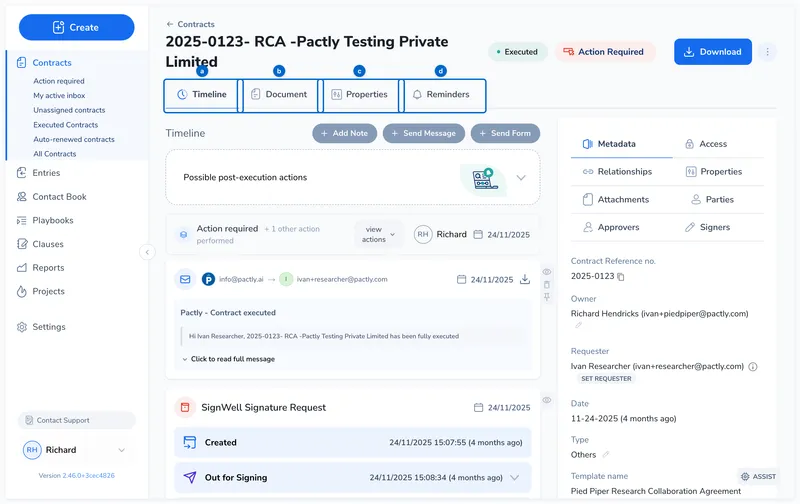Click the blue Create button
Screen dimensions: 800x504
point(77,27)
